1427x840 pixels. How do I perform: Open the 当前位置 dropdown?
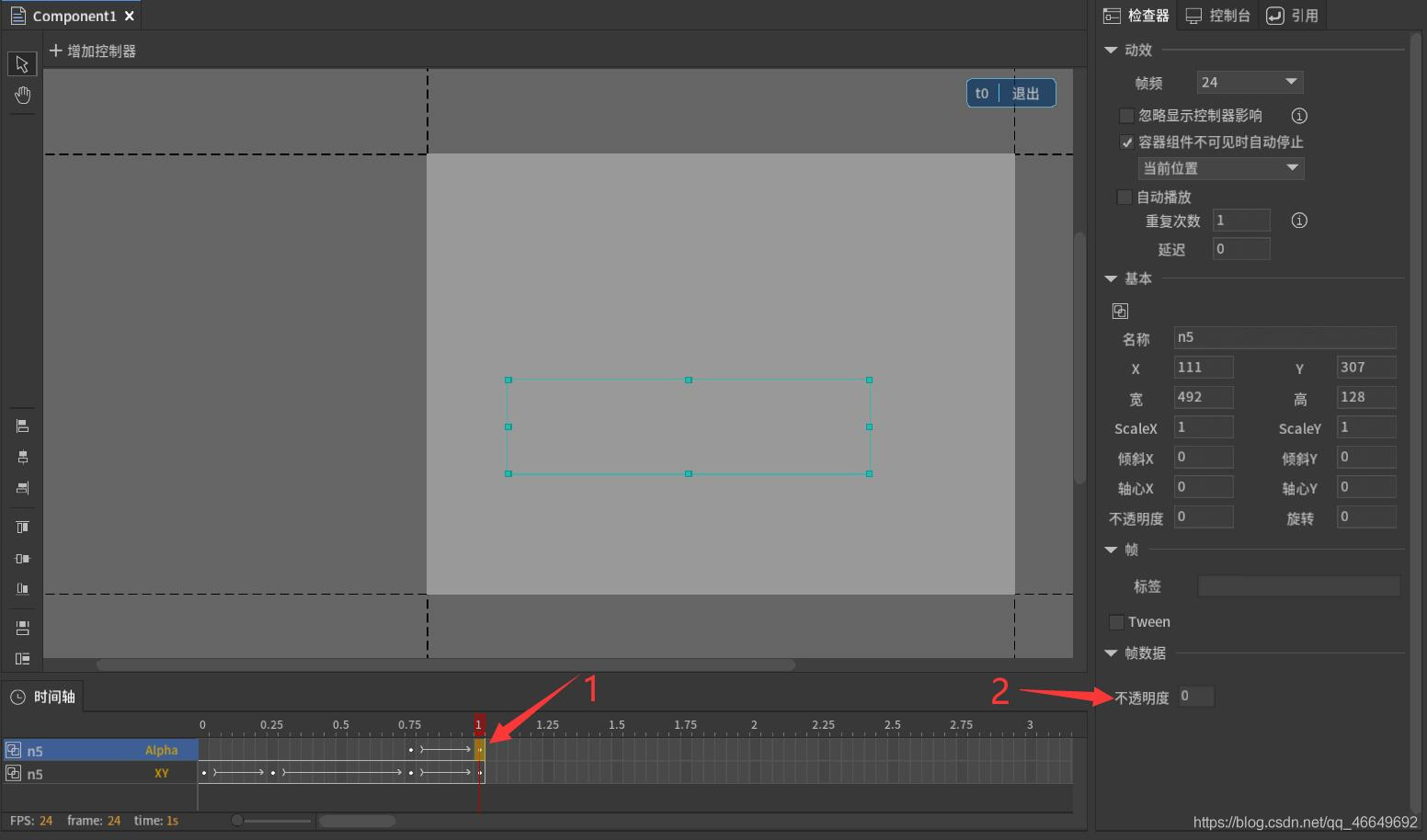(1221, 168)
